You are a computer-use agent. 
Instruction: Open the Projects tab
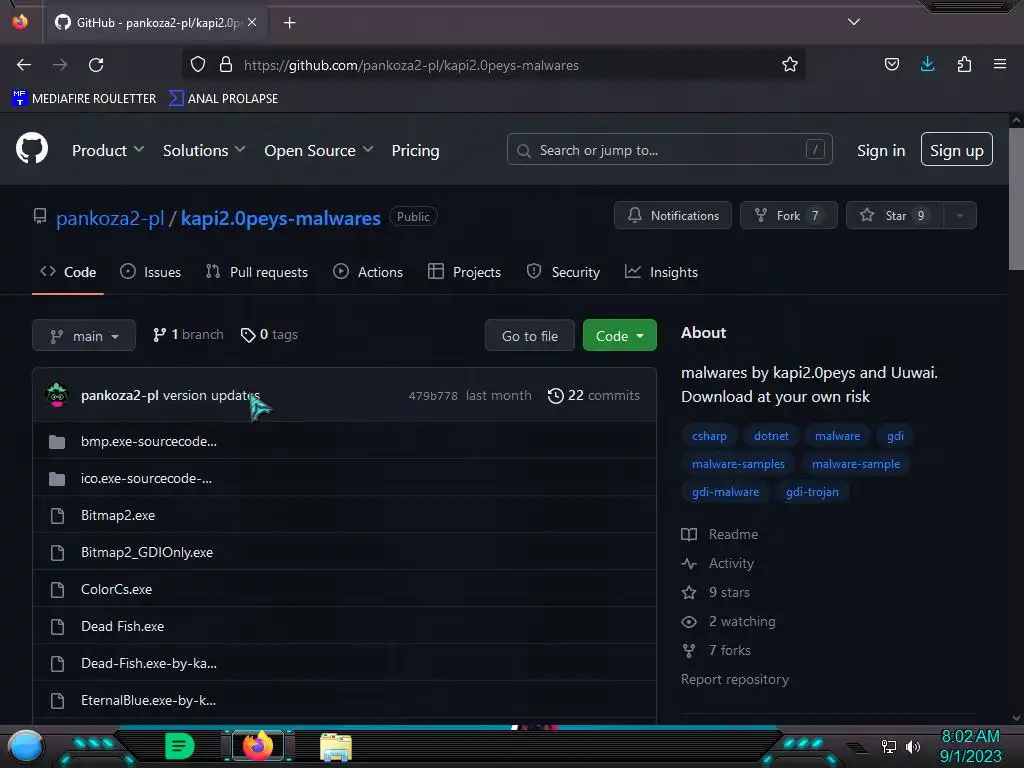coord(464,272)
